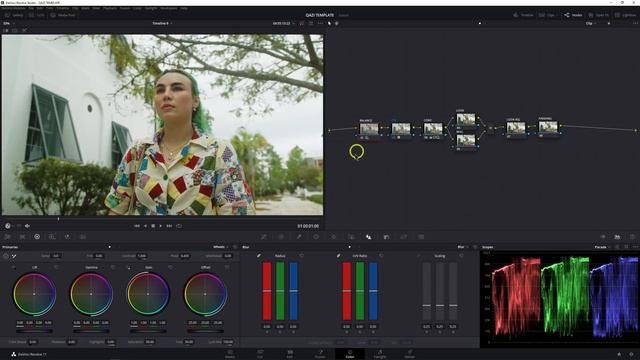This screenshot has height=360, width=640.
Task: Reset all Primaries wheels
Action: pos(235,247)
